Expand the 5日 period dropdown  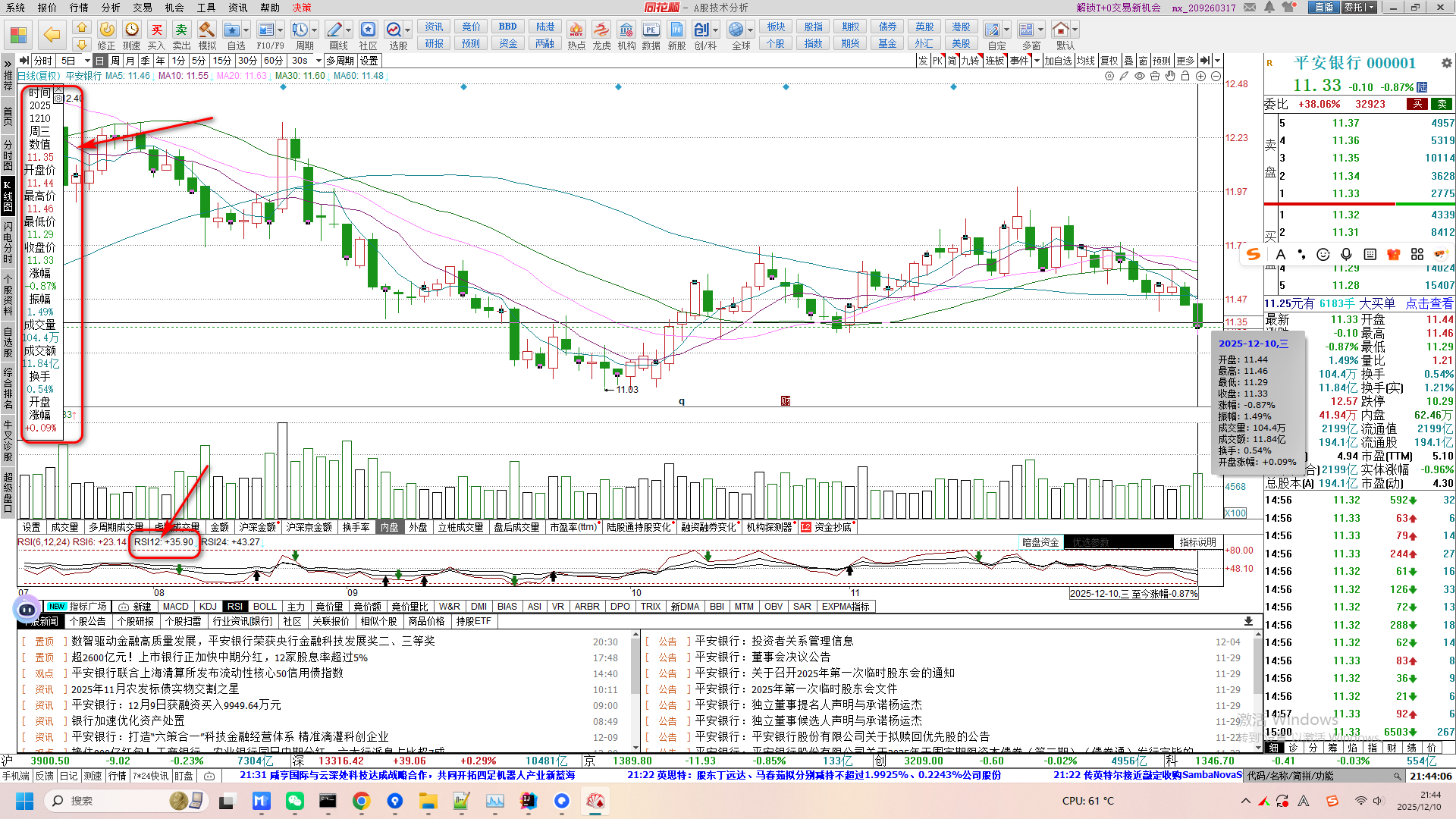click(87, 61)
